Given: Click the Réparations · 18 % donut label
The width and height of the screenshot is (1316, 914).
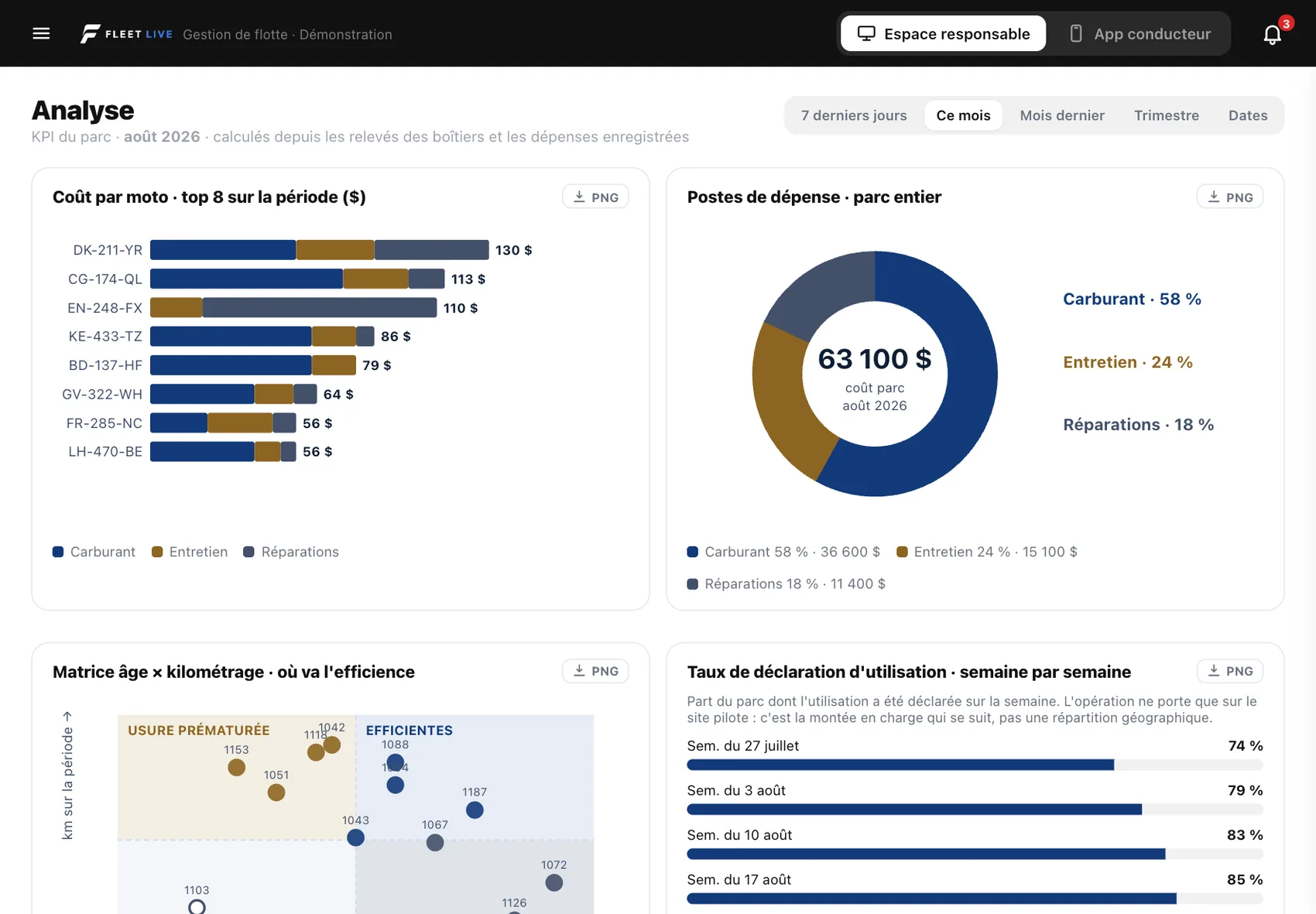Looking at the screenshot, I should (x=1138, y=425).
